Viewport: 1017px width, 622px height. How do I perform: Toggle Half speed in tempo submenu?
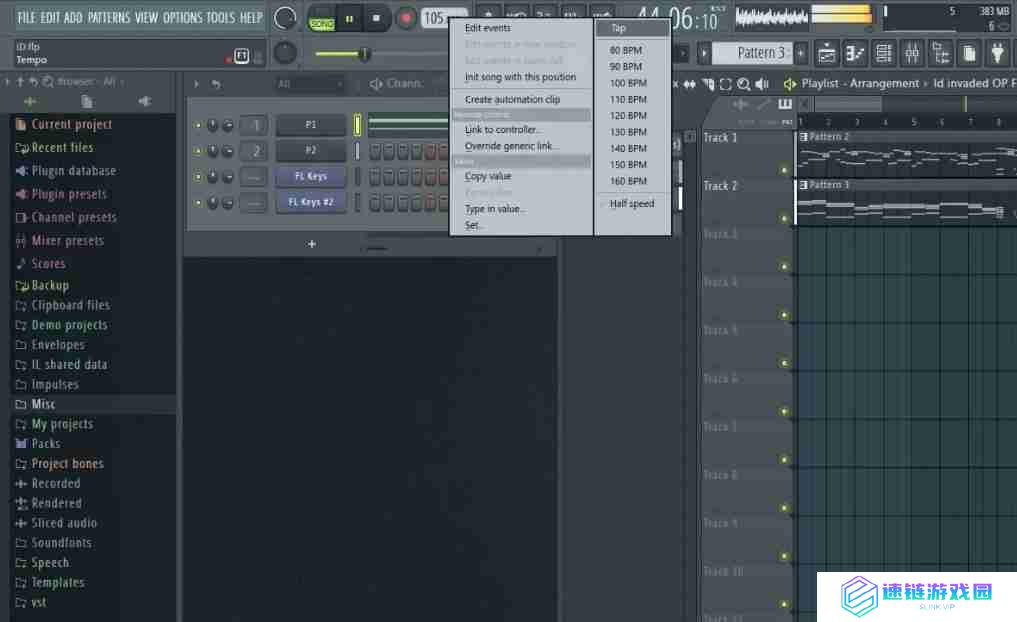[x=632, y=204]
